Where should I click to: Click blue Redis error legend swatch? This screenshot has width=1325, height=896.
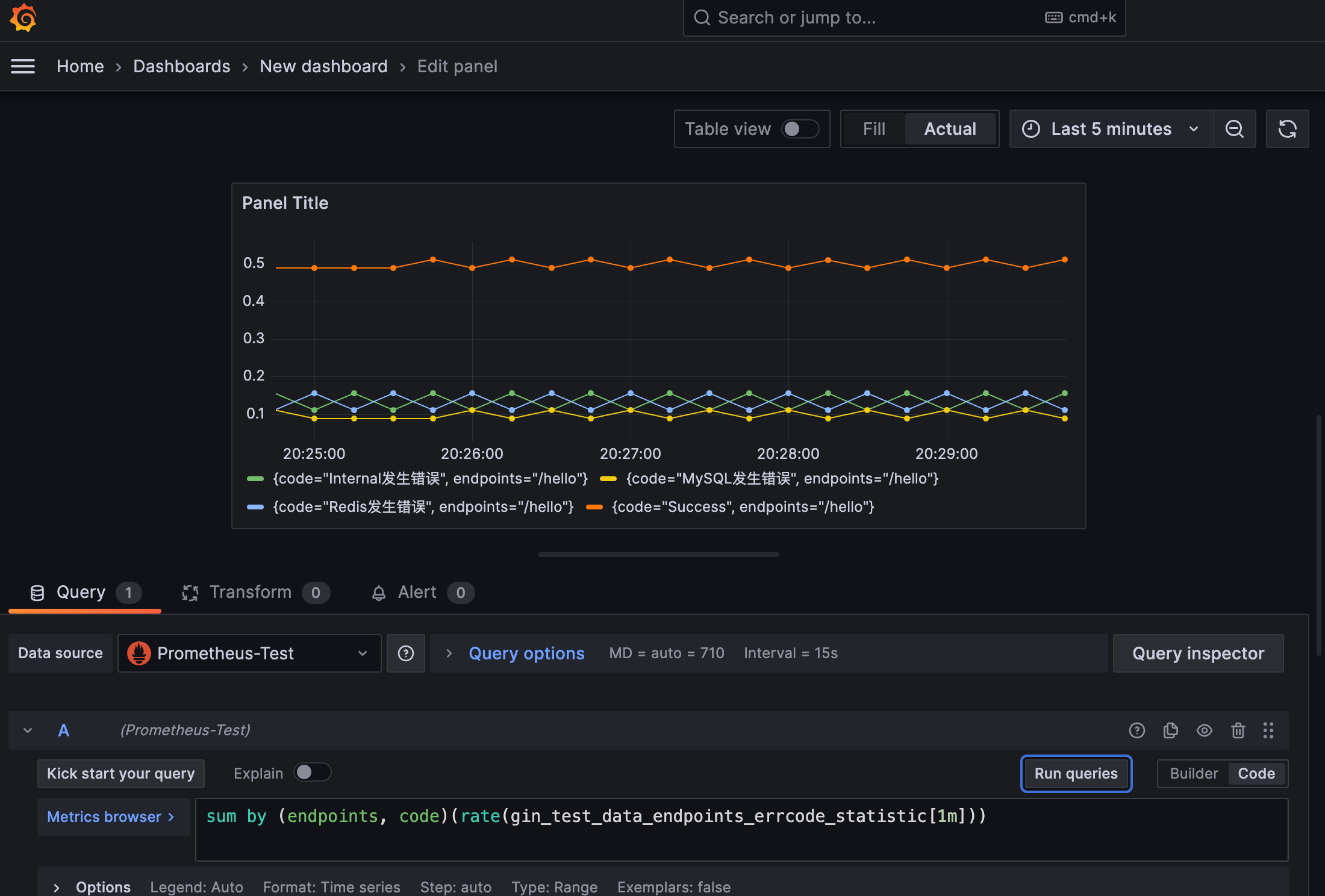pyautogui.click(x=255, y=508)
